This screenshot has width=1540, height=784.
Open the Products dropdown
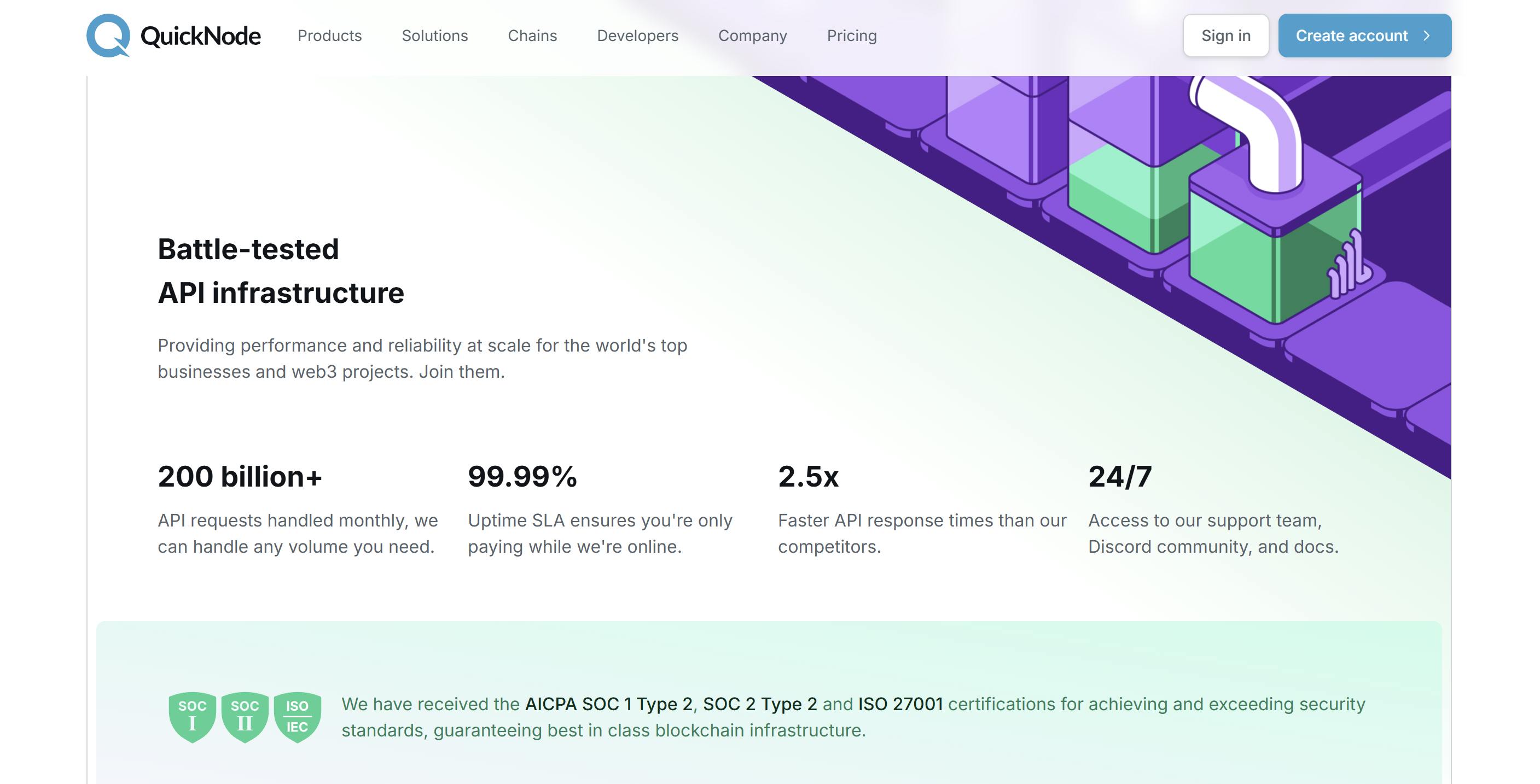click(329, 36)
